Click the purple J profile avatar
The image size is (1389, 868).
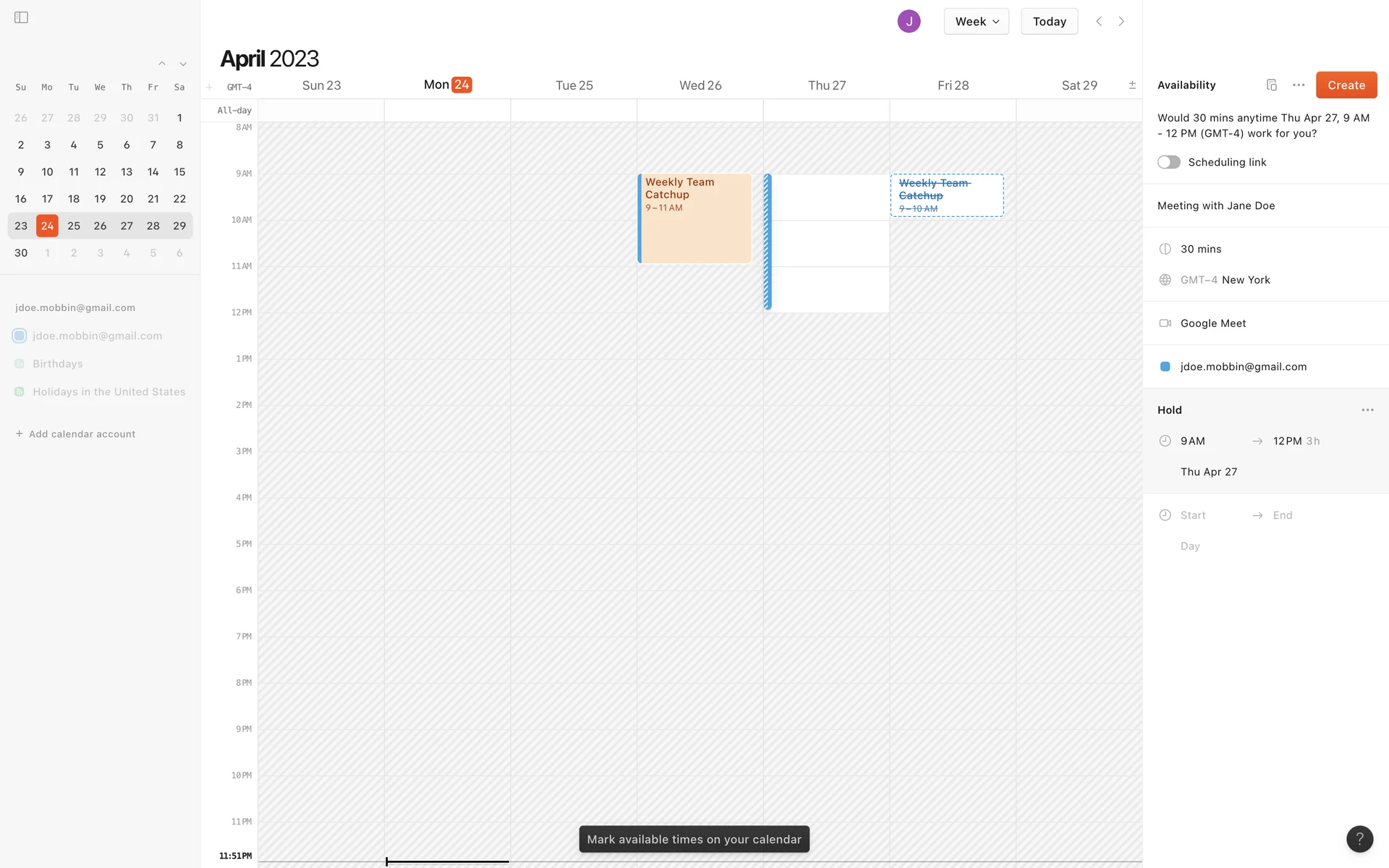[909, 22]
